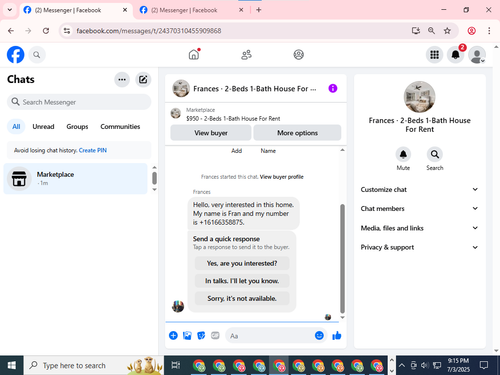This screenshot has height=375, width=500.
Task: Send a thumbs up like
Action: point(337,335)
